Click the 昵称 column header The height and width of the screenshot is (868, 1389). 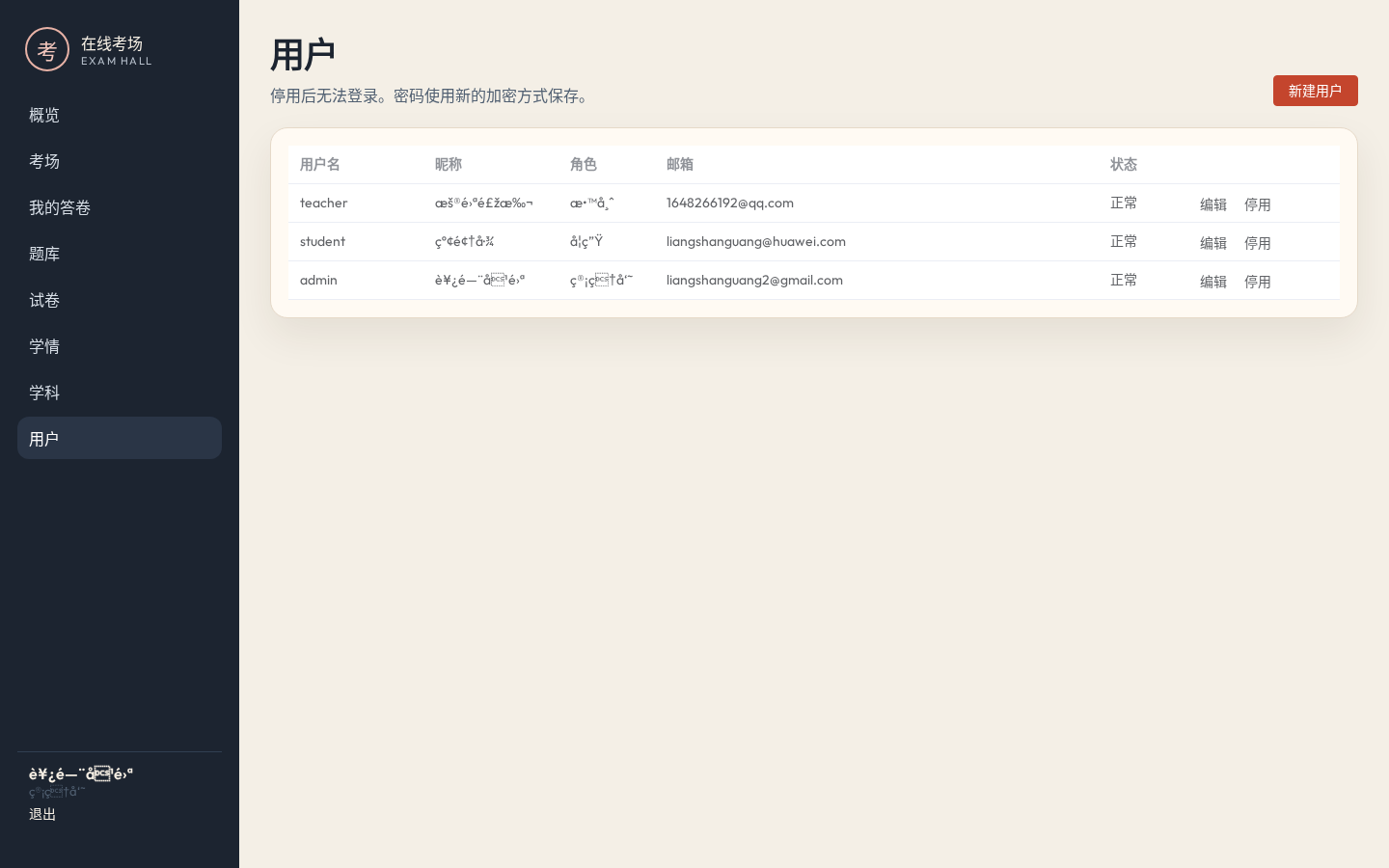(449, 164)
